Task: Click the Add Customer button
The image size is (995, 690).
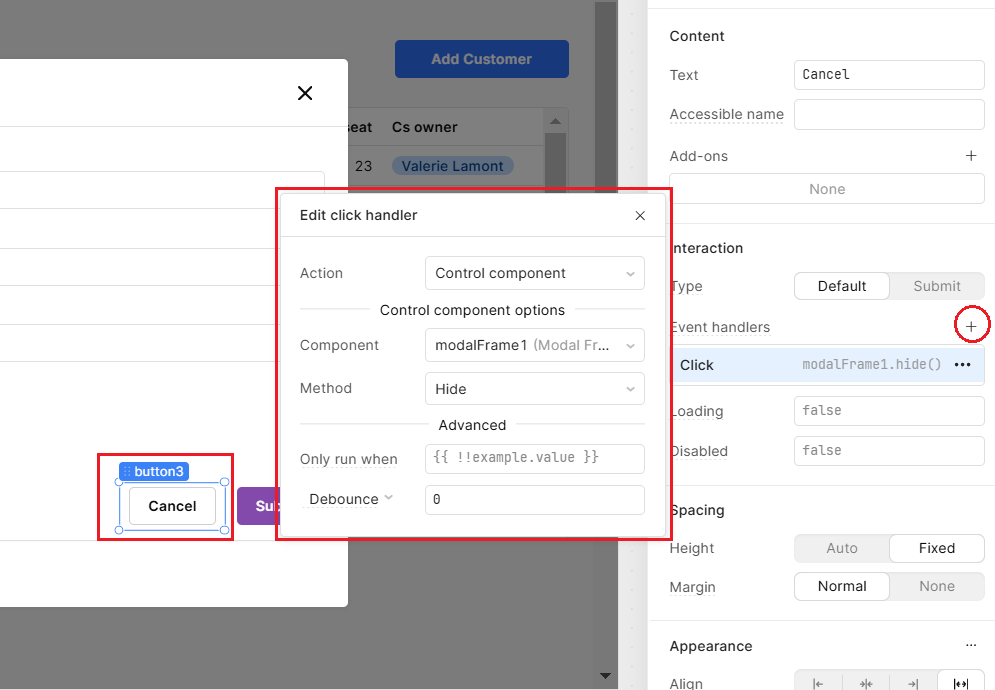Action: (482, 59)
